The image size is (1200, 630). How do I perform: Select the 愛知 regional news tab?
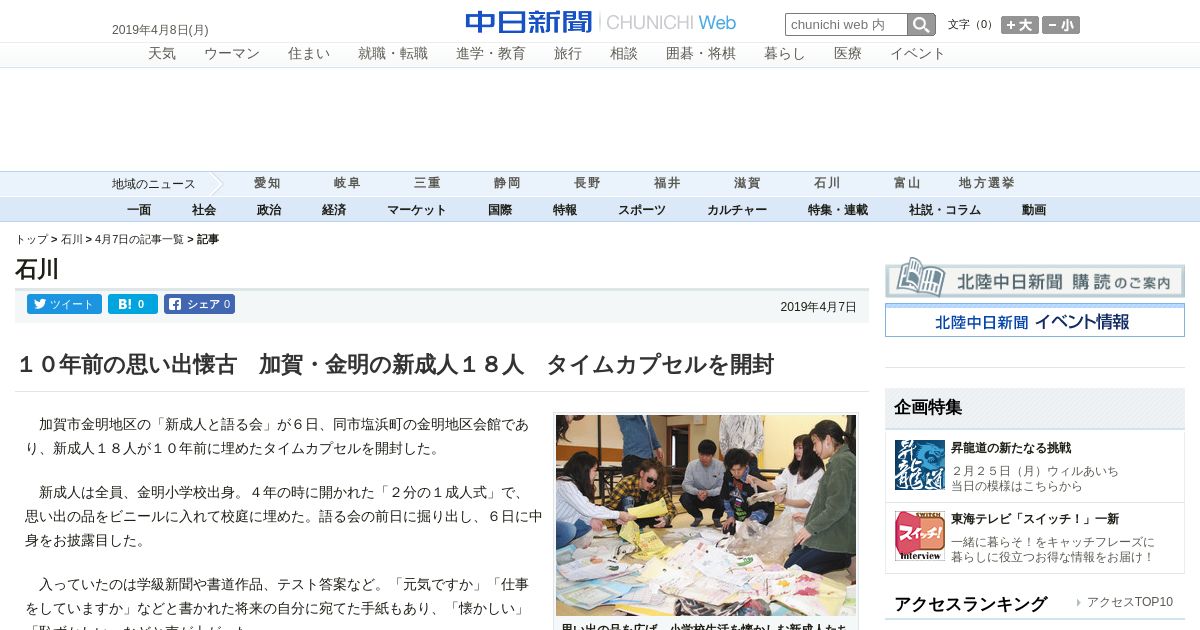(x=267, y=183)
